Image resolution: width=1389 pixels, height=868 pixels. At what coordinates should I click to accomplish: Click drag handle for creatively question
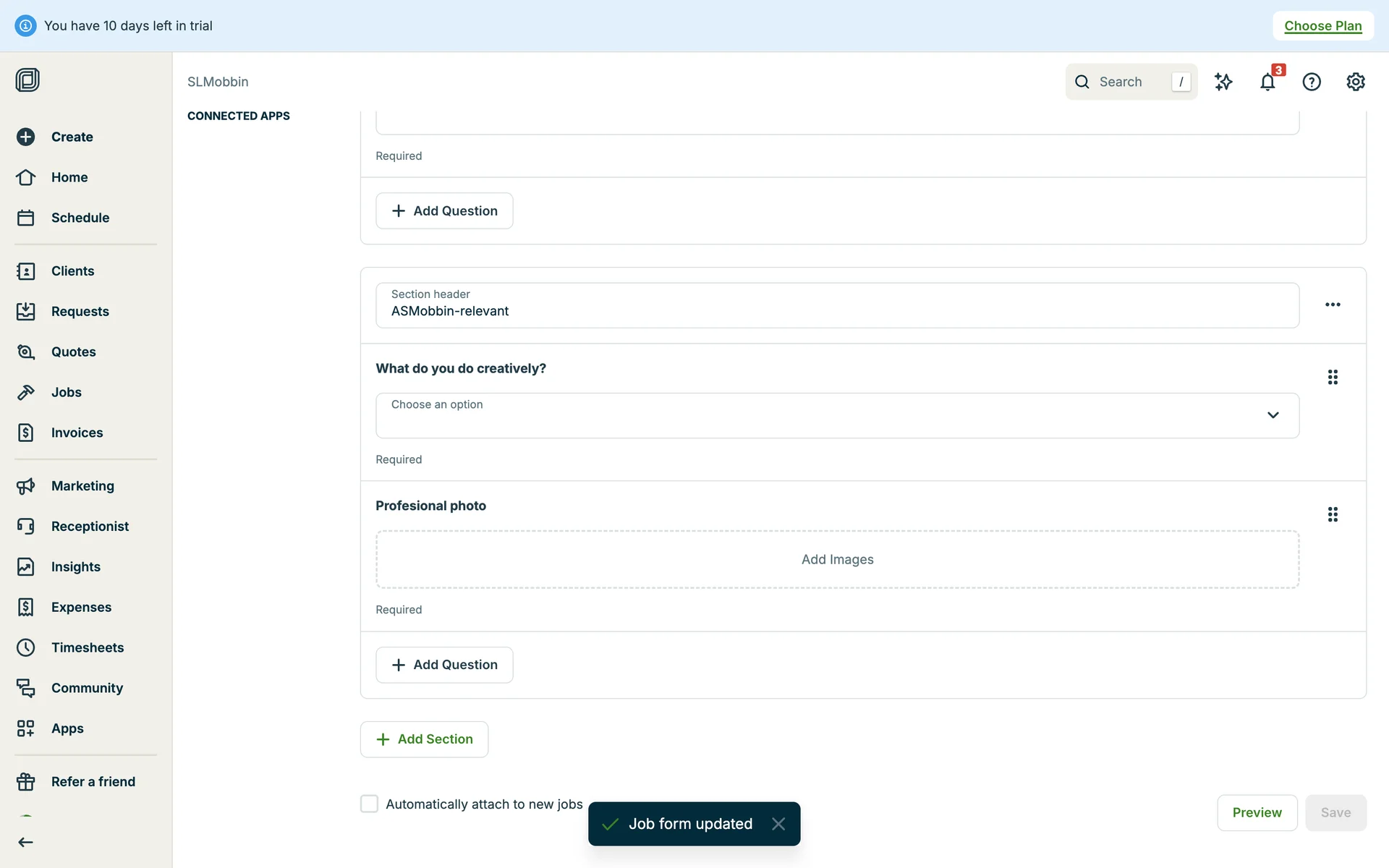[1333, 377]
